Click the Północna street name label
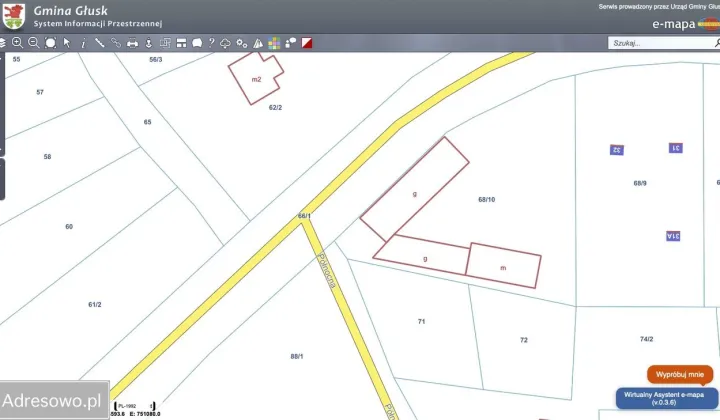This screenshot has width=720, height=420. [327, 270]
